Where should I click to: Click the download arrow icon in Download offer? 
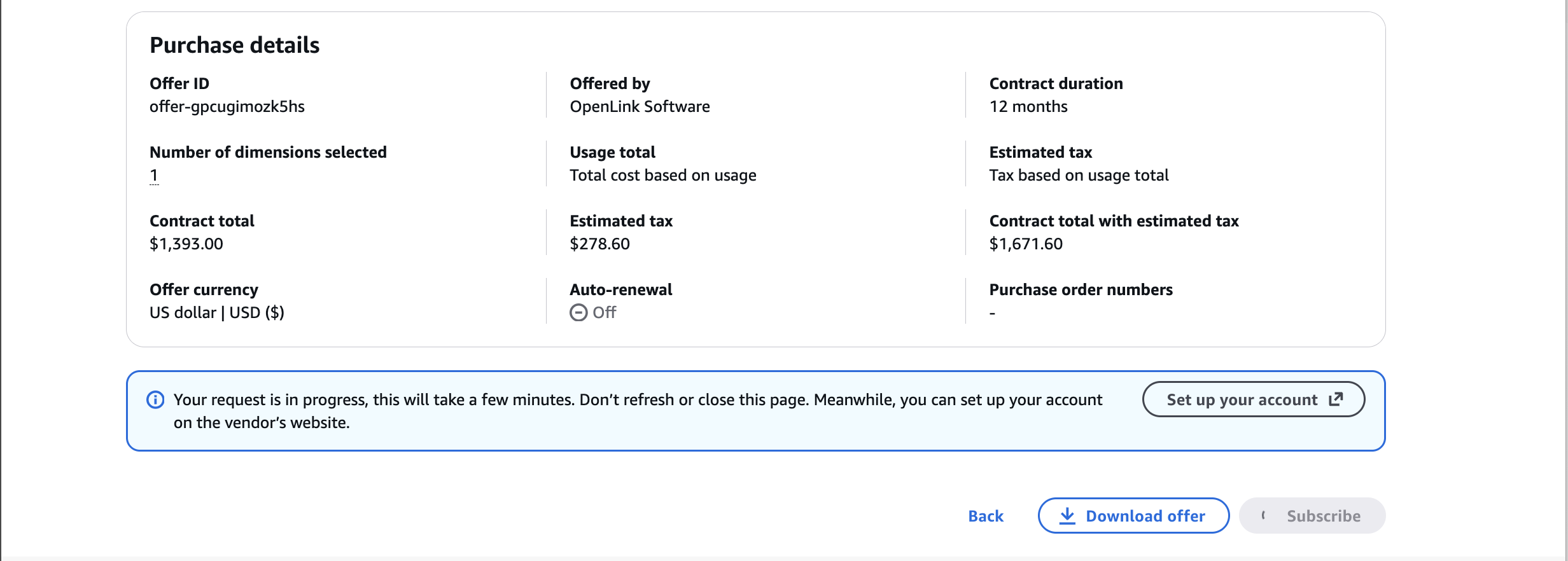[1067, 516]
